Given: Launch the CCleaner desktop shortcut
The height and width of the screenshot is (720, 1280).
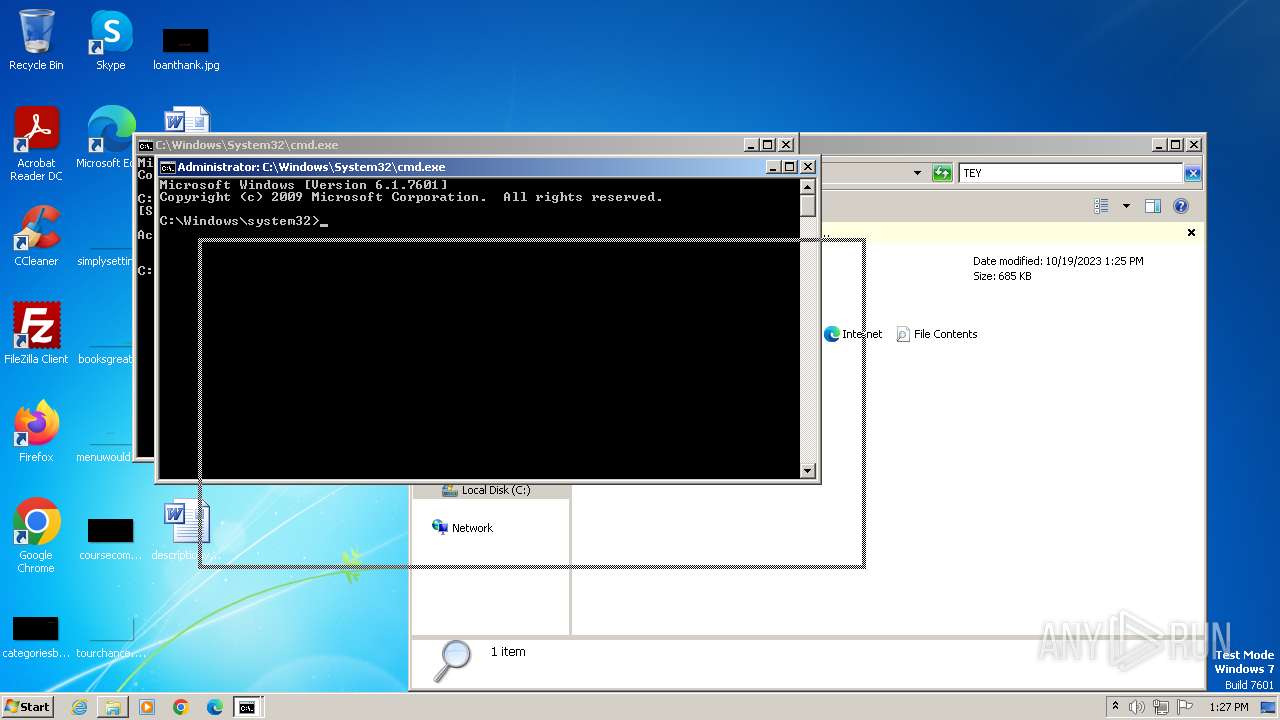Looking at the screenshot, I should [x=36, y=236].
